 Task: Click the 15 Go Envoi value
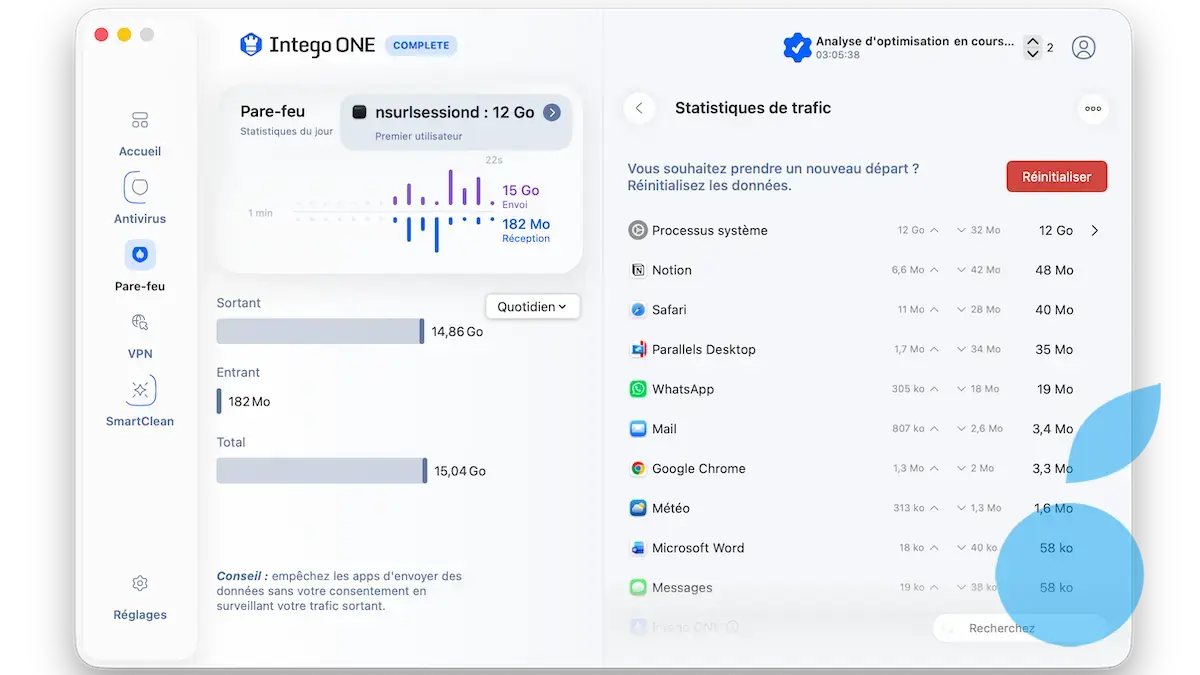point(521,190)
